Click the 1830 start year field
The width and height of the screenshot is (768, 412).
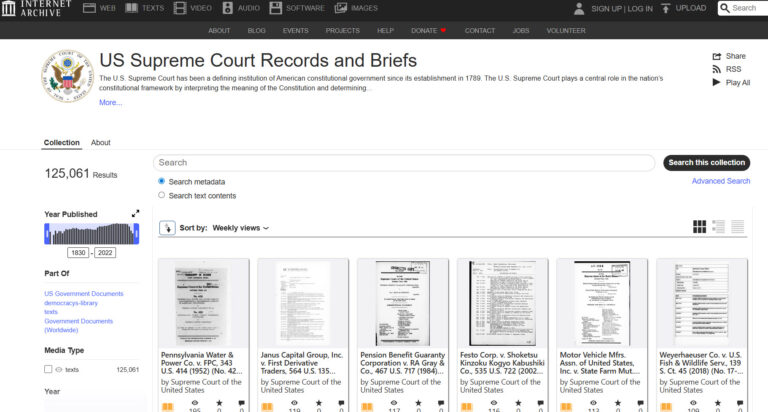pos(78,253)
